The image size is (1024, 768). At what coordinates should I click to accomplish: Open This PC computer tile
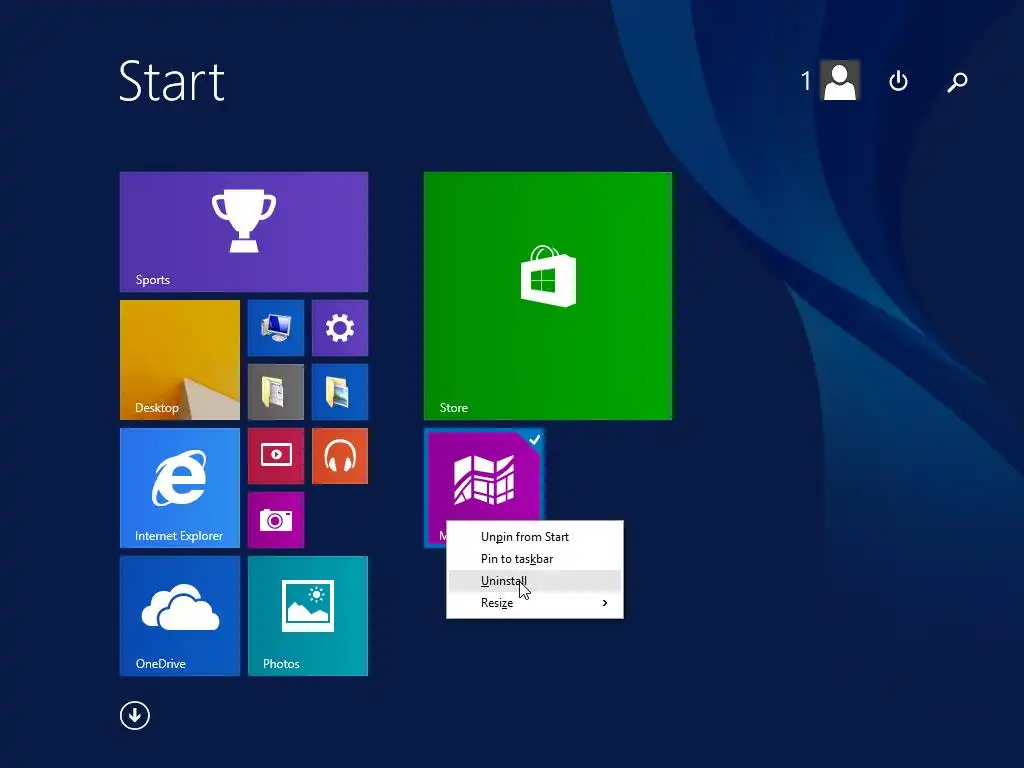coord(276,328)
